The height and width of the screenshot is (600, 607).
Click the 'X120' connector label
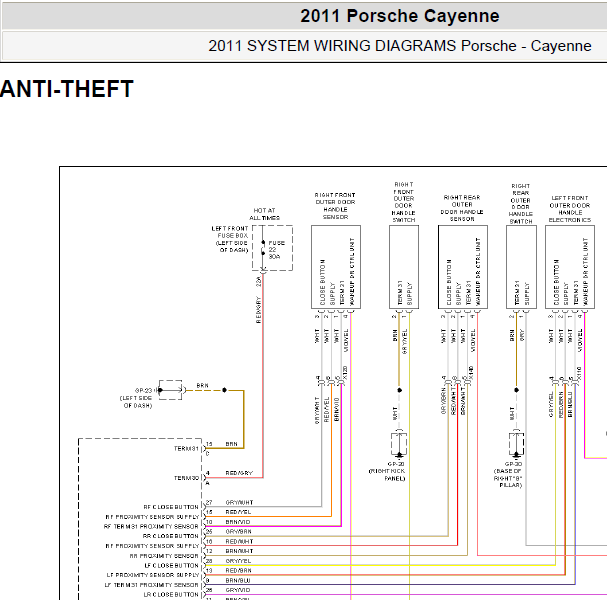pos(345,372)
